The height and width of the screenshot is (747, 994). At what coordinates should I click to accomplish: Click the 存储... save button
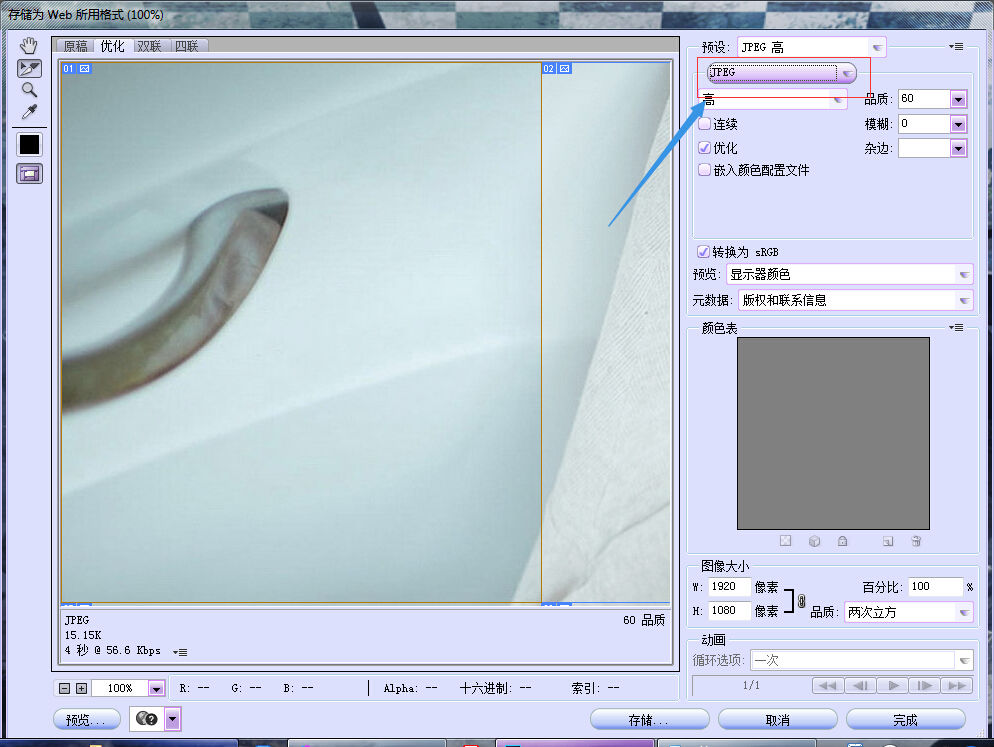pos(649,720)
